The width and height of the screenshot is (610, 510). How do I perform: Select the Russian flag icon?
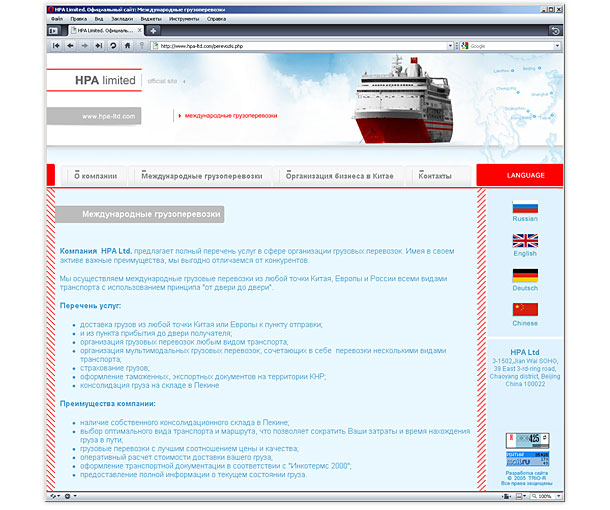[x=525, y=207]
